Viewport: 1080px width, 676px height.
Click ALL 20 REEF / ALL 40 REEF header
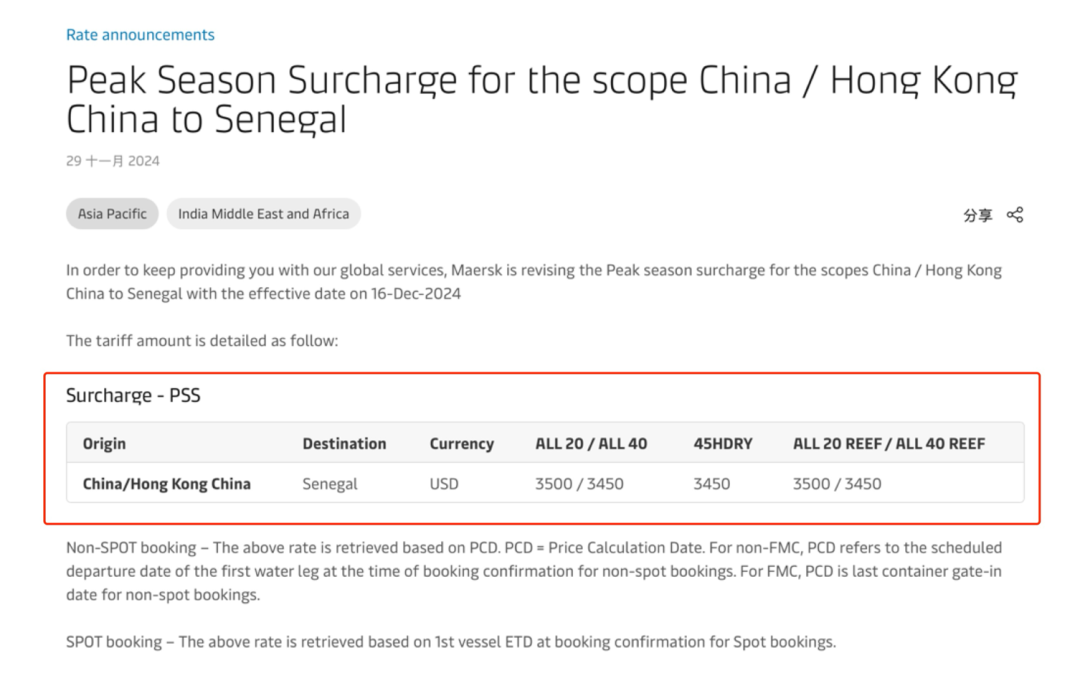[889, 444]
